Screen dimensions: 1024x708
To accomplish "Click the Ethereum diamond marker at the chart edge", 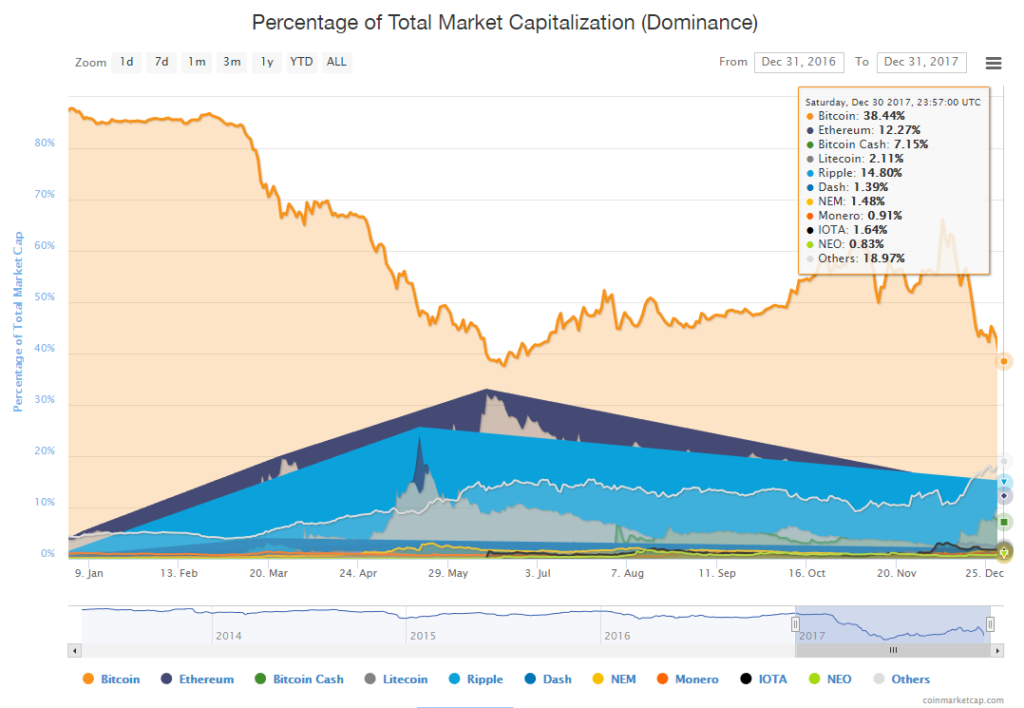I will (x=1003, y=494).
